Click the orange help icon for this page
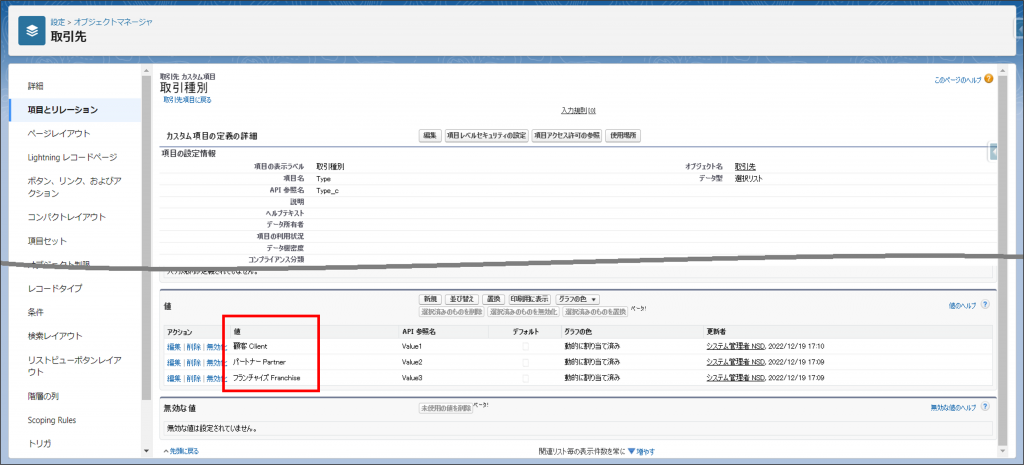 point(988,79)
